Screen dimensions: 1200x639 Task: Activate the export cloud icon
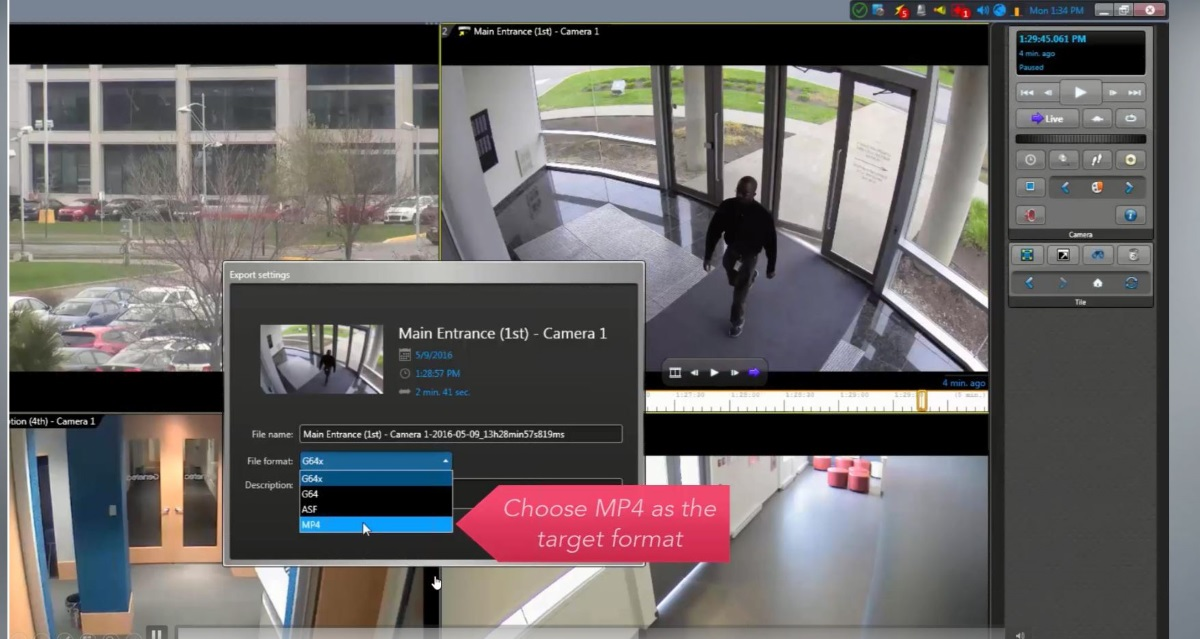pyautogui.click(x=1095, y=118)
